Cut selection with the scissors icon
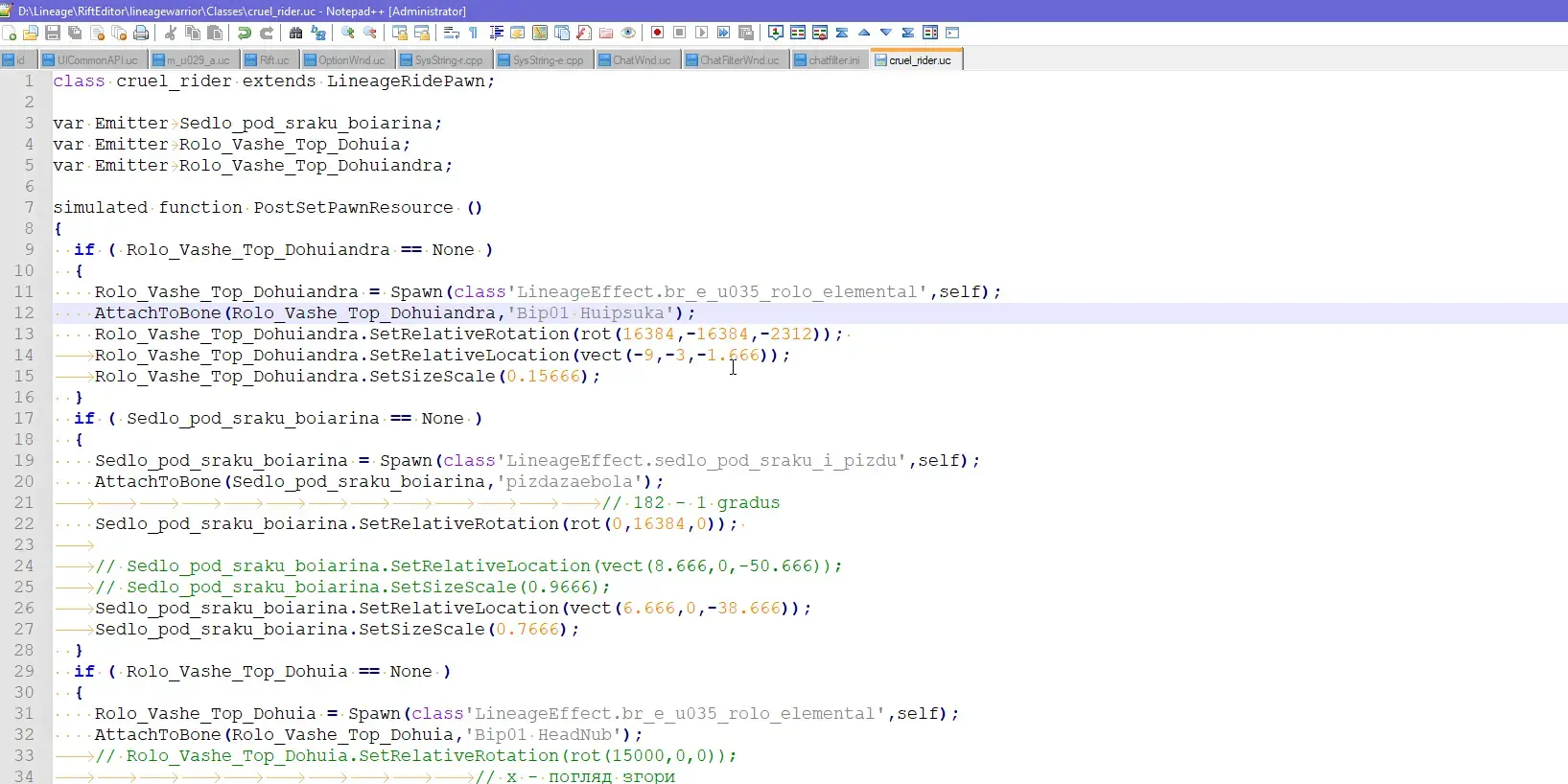 click(171, 33)
